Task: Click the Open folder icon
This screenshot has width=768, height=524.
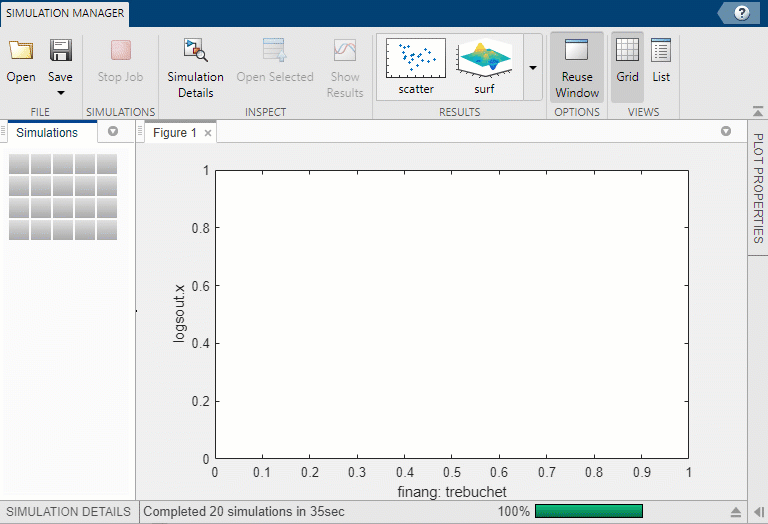Action: [21, 51]
